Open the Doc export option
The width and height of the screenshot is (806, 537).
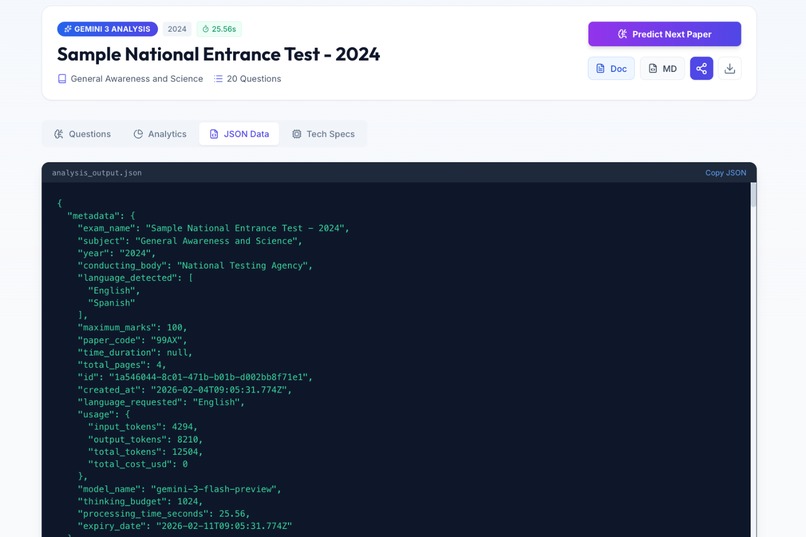pyautogui.click(x=611, y=68)
